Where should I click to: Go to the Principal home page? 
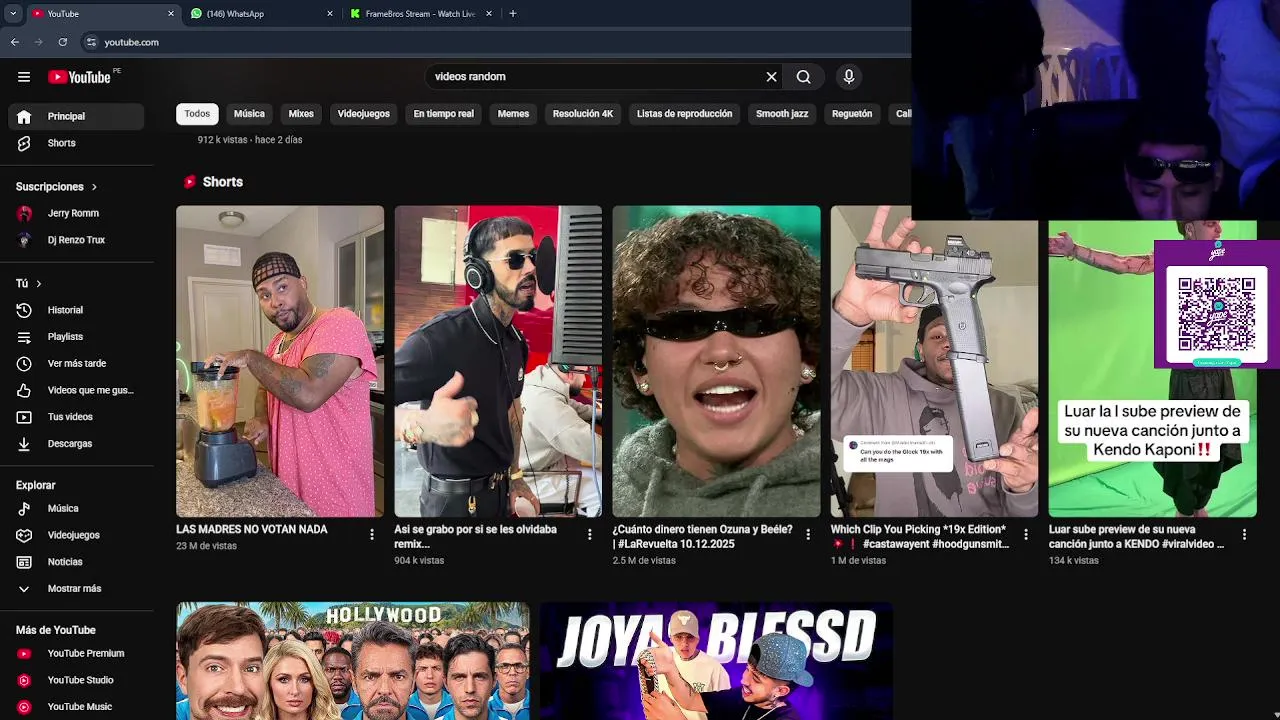click(76, 116)
